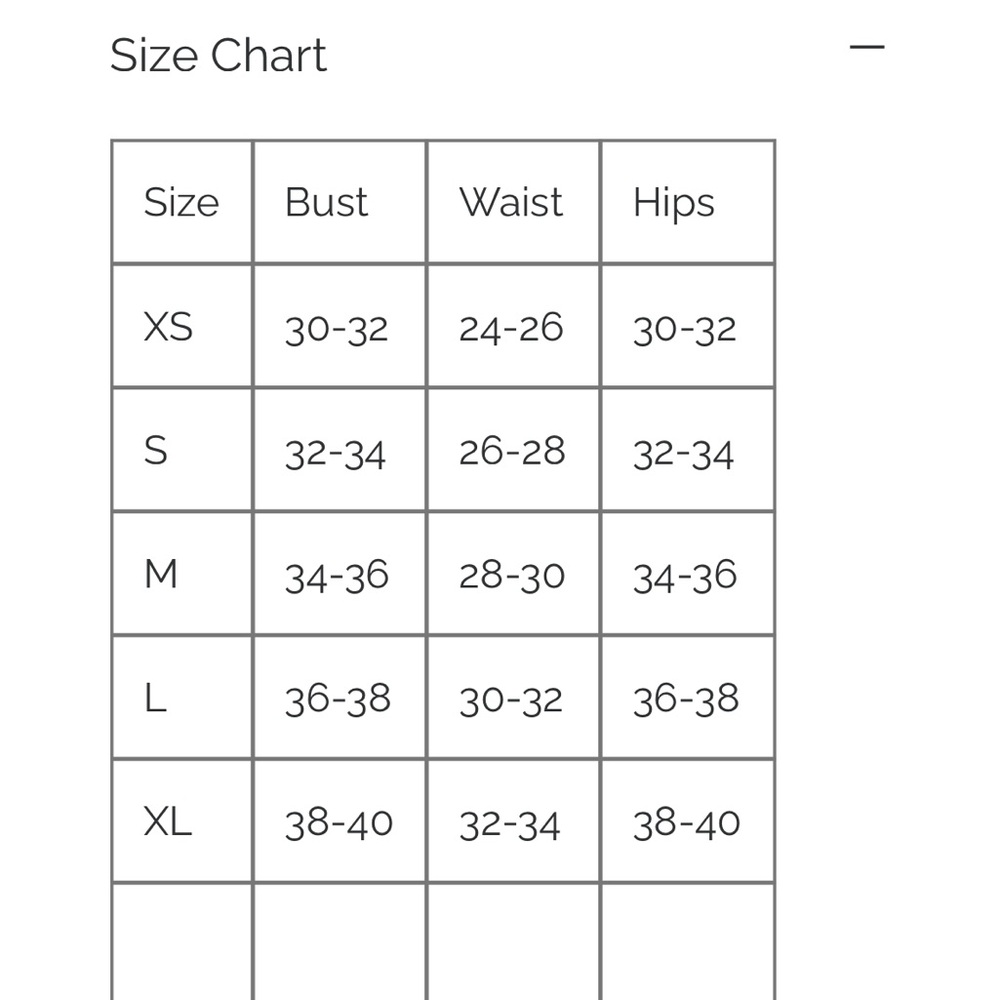Click the XS size row label

pos(168,327)
